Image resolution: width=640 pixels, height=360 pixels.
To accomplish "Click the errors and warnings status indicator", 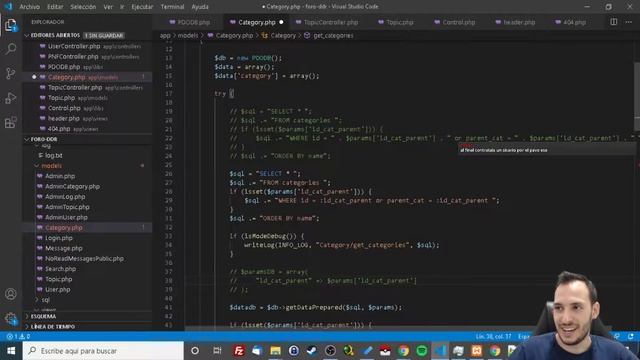I will [x=18, y=336].
